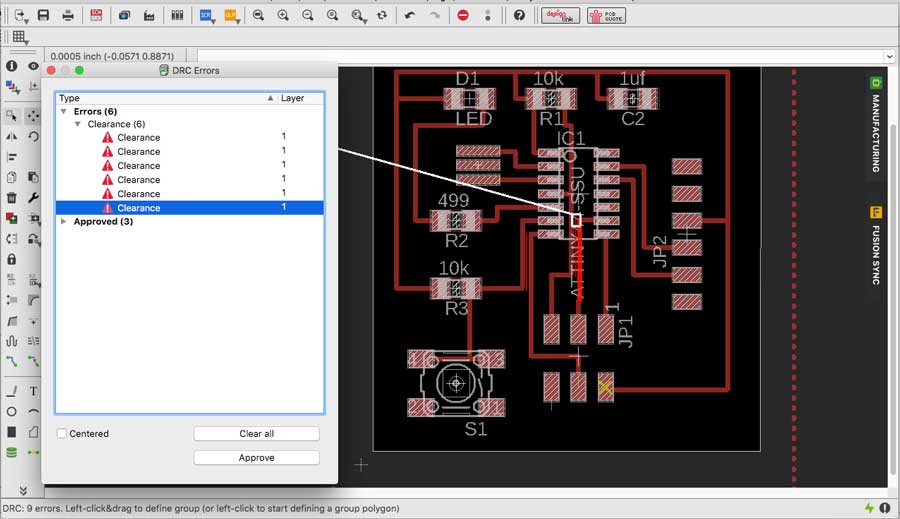Screen dimensions: 900x519
Task: Click the Delete trash can tool
Action: pyautogui.click(x=11, y=198)
